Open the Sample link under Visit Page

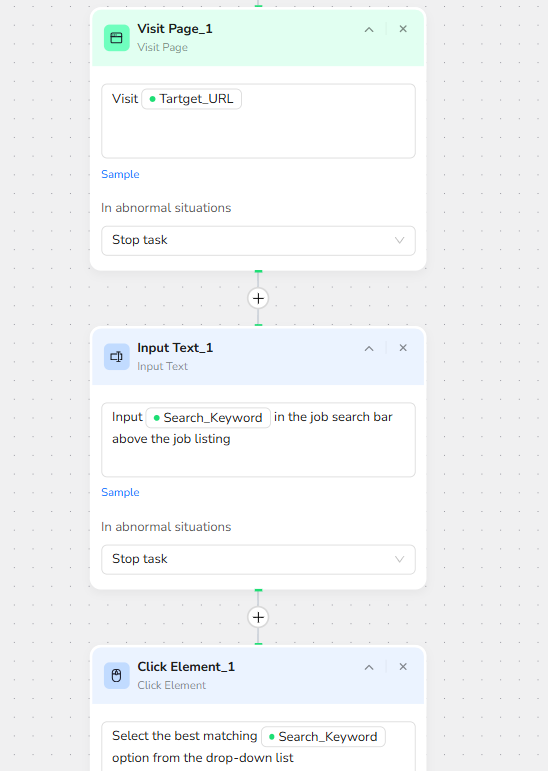coord(120,174)
